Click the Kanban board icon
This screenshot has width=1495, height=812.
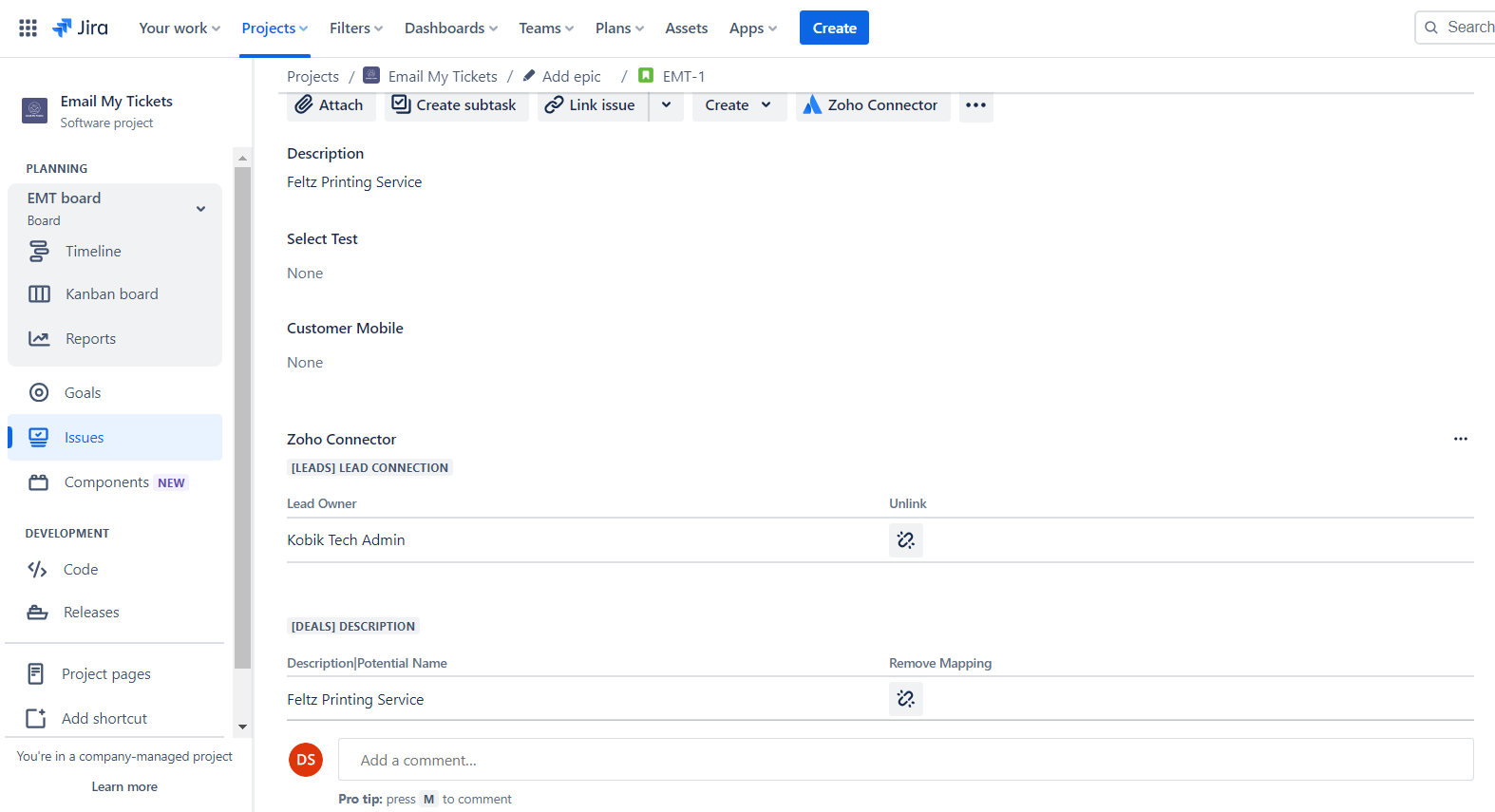[x=39, y=294]
